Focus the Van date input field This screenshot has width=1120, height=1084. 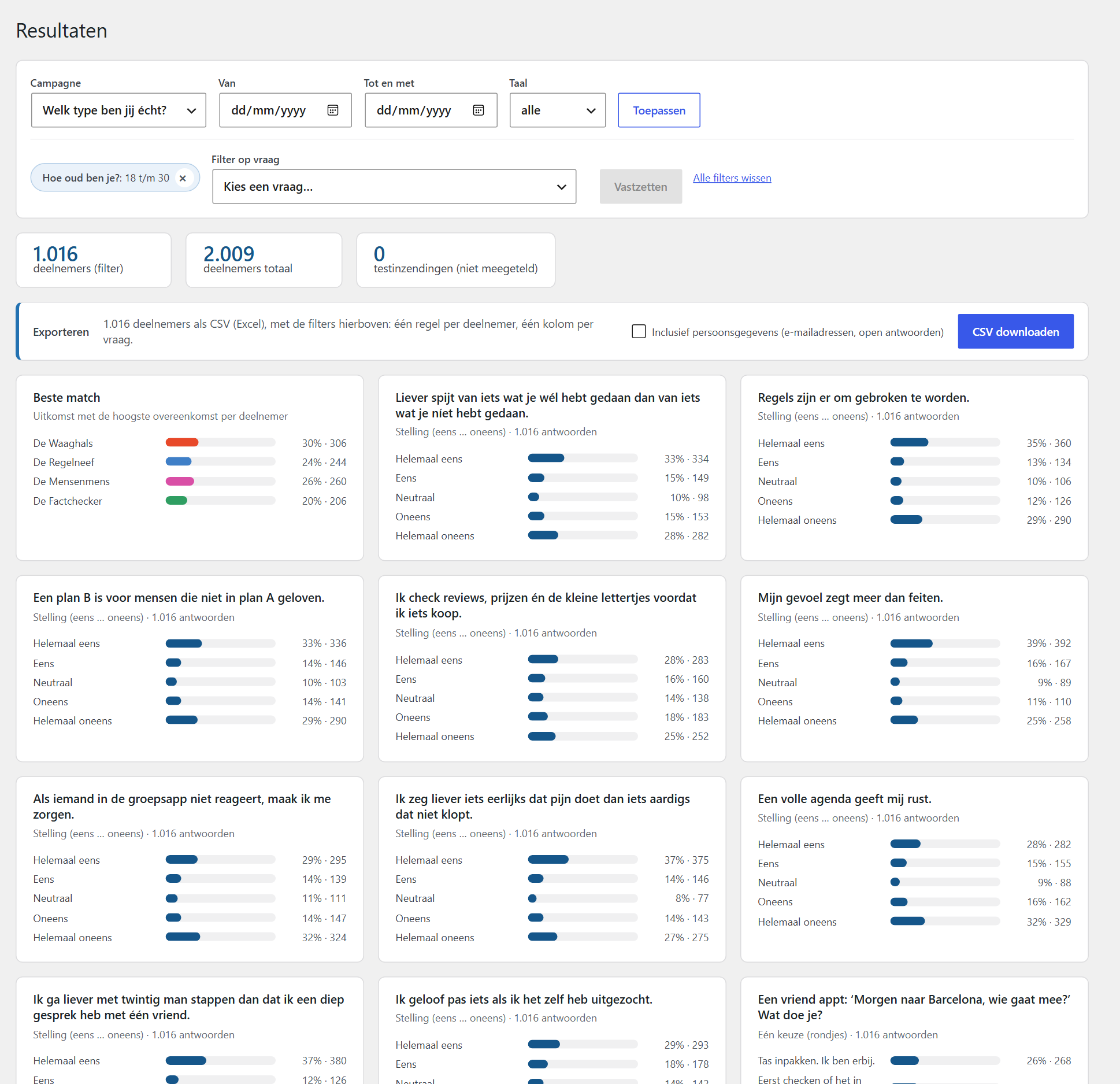285,110
